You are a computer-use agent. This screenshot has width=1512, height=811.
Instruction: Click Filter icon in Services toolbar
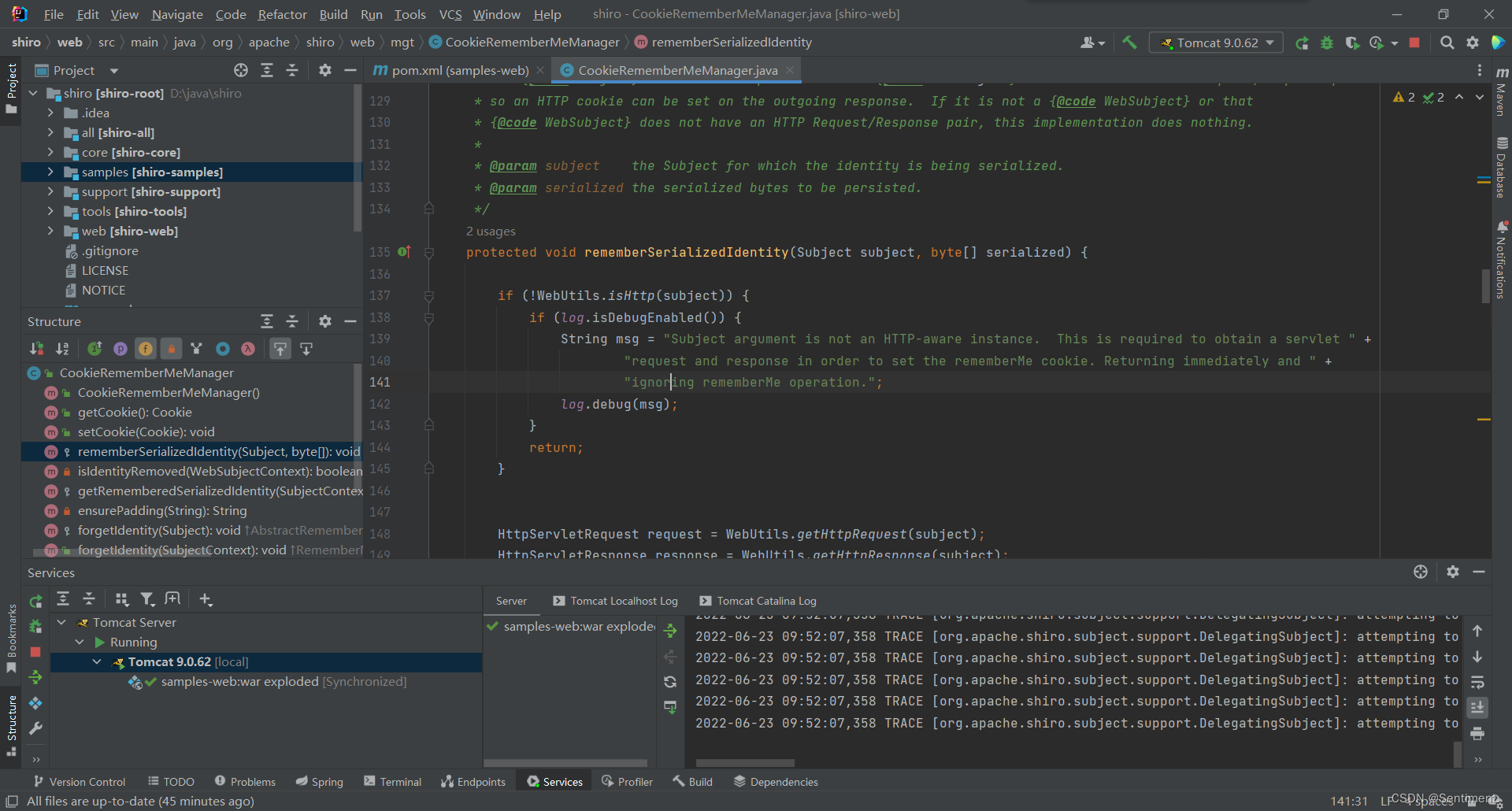pos(147,599)
